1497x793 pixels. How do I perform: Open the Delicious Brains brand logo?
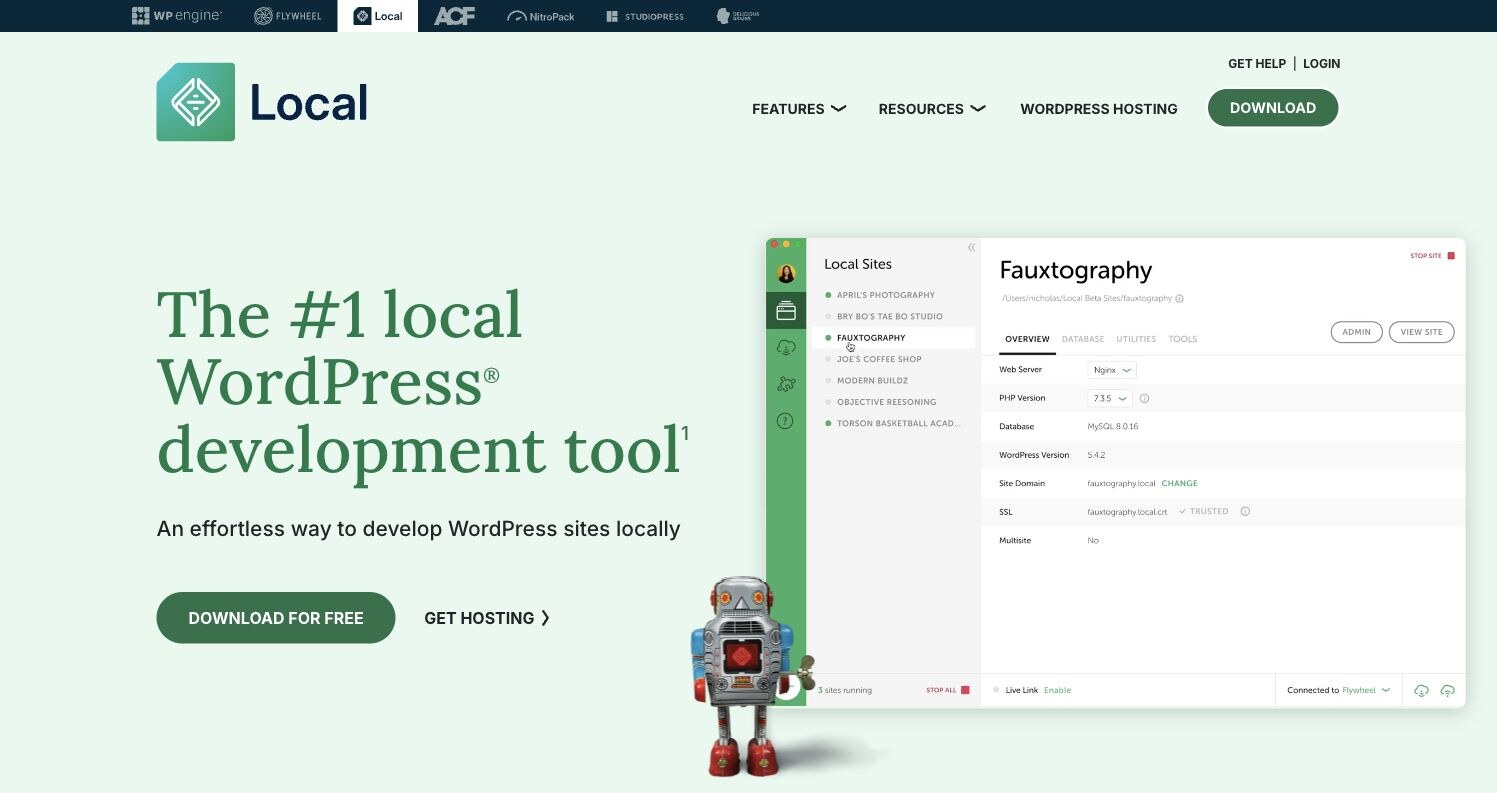point(738,16)
